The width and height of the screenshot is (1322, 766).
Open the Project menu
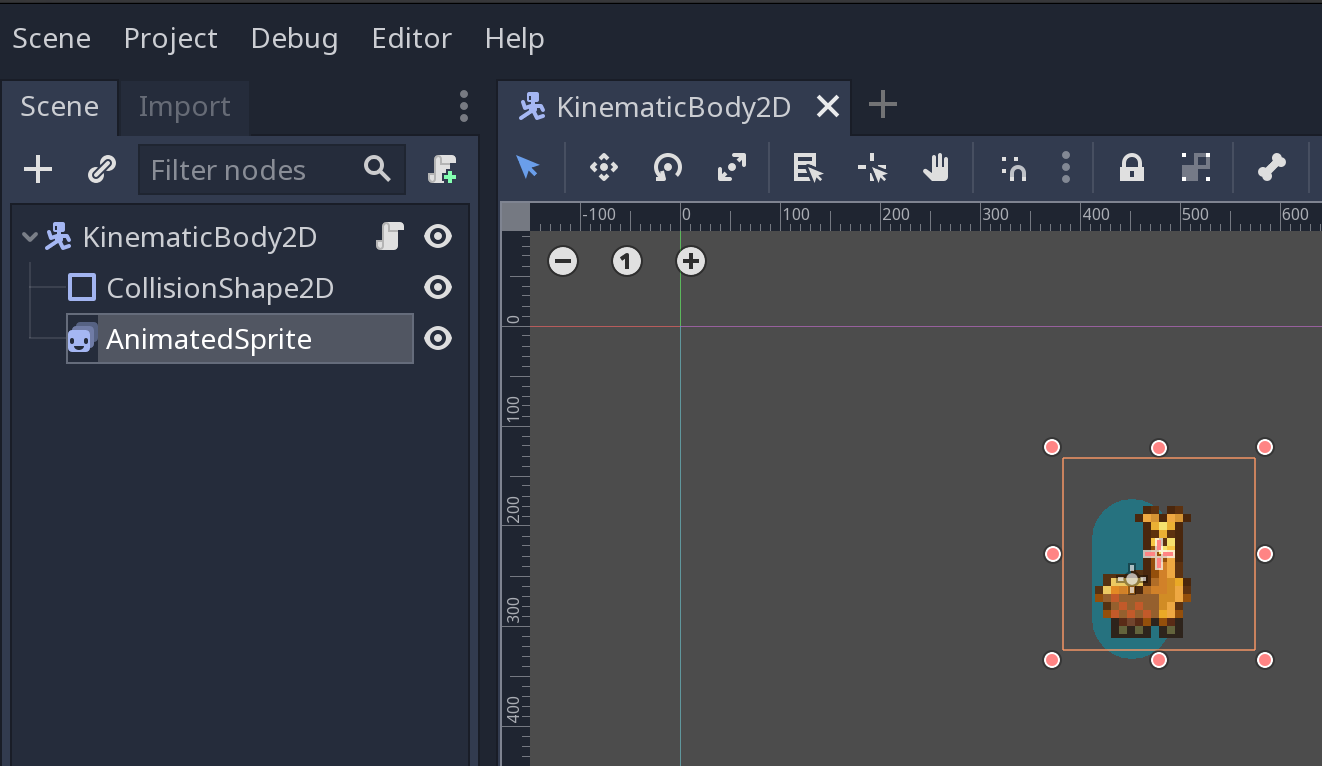(170, 38)
